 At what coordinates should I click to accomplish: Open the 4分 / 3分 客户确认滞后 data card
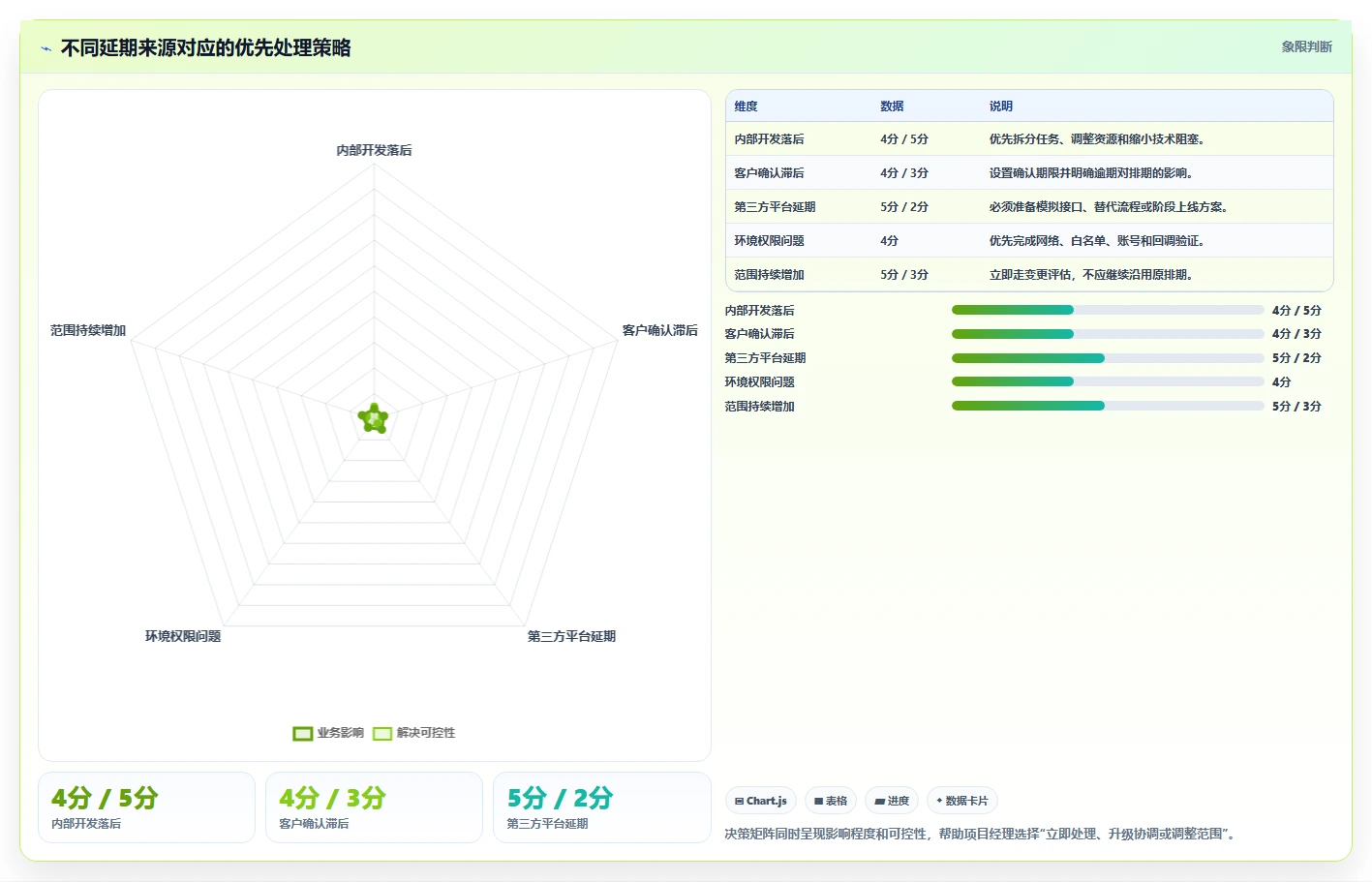[x=374, y=807]
